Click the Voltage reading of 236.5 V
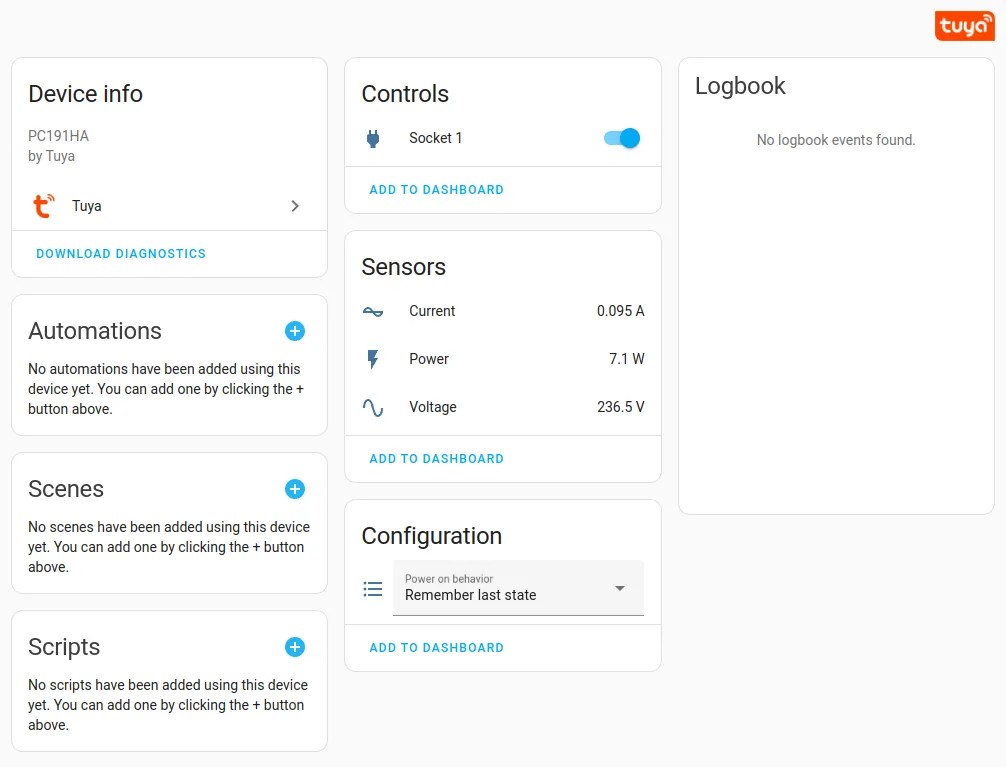This screenshot has width=1006, height=767. pos(620,407)
